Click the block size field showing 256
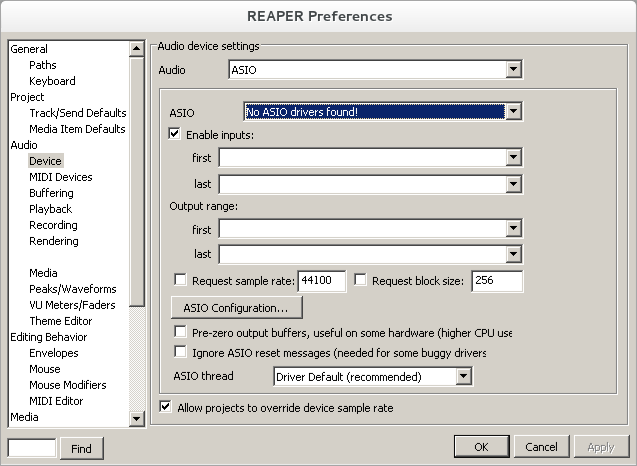The image size is (637, 466). point(497,281)
